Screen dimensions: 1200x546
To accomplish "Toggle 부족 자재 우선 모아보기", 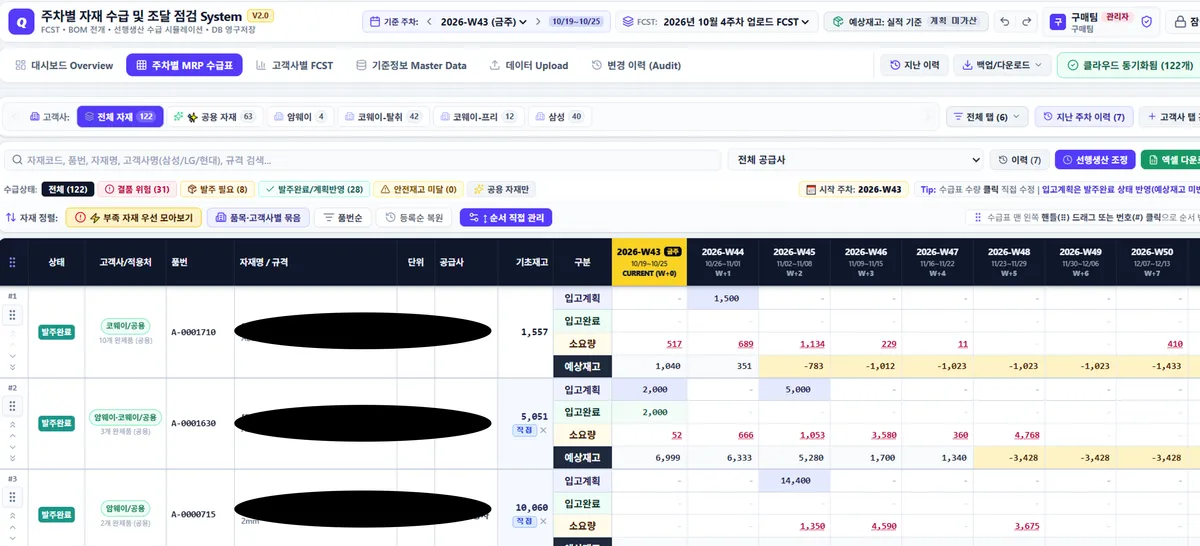I will tap(134, 217).
